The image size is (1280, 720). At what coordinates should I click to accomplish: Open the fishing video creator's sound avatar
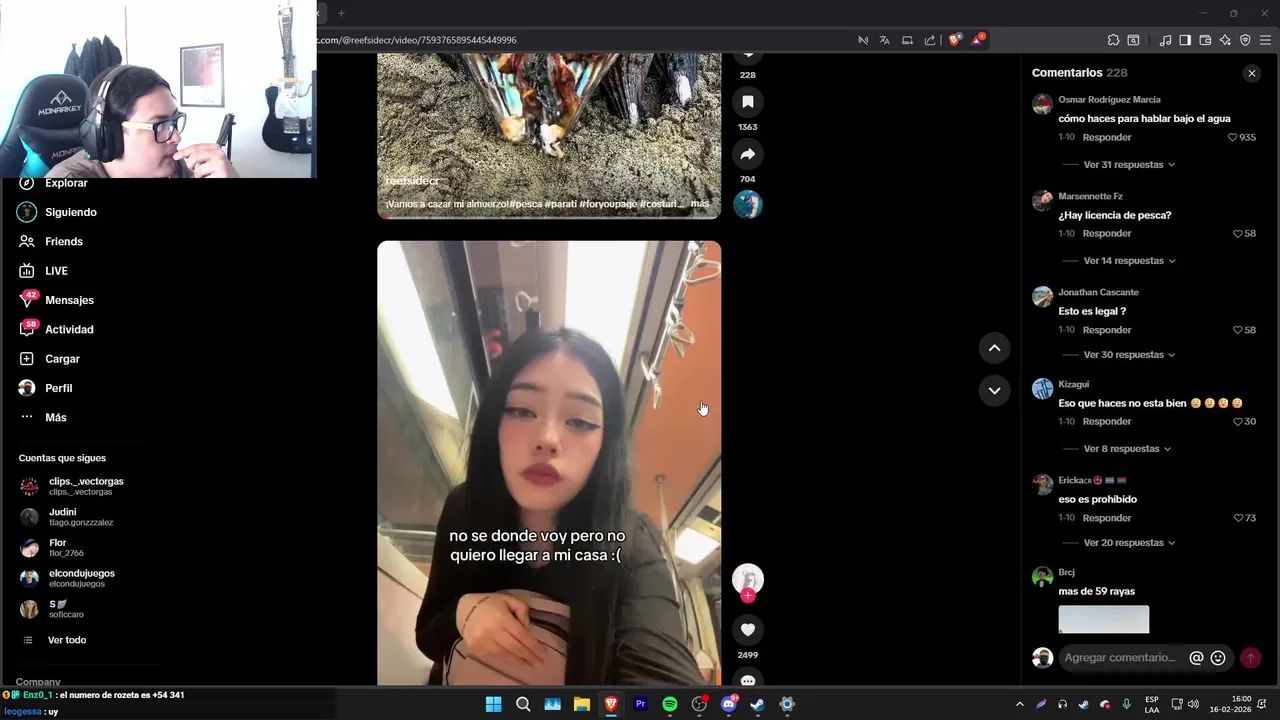[x=747, y=204]
